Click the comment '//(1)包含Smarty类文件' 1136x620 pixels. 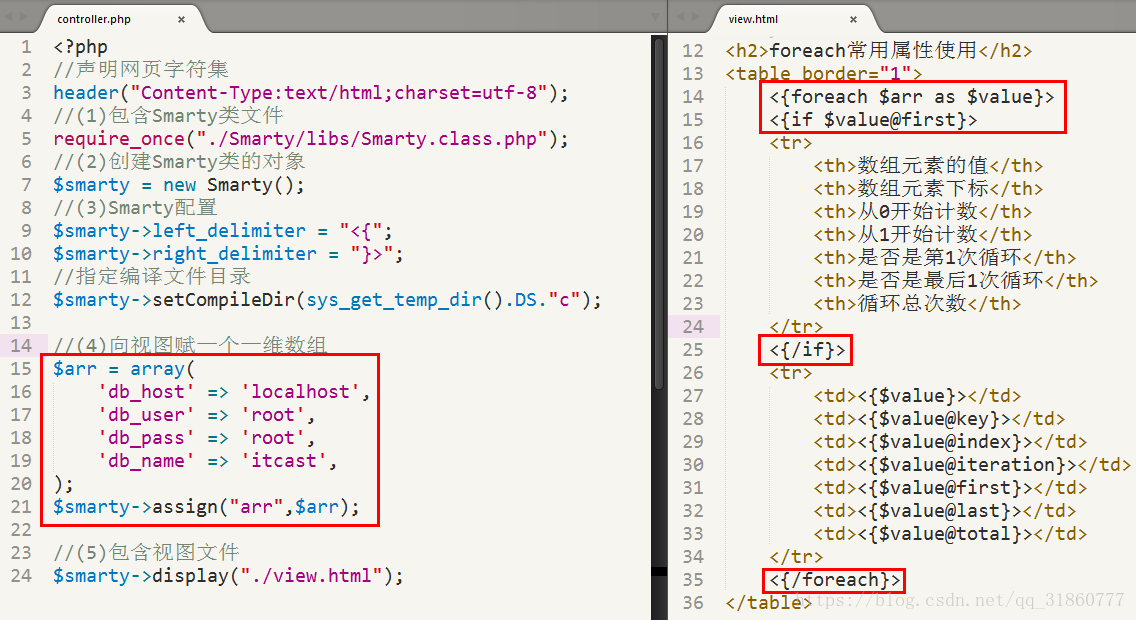click(x=168, y=116)
